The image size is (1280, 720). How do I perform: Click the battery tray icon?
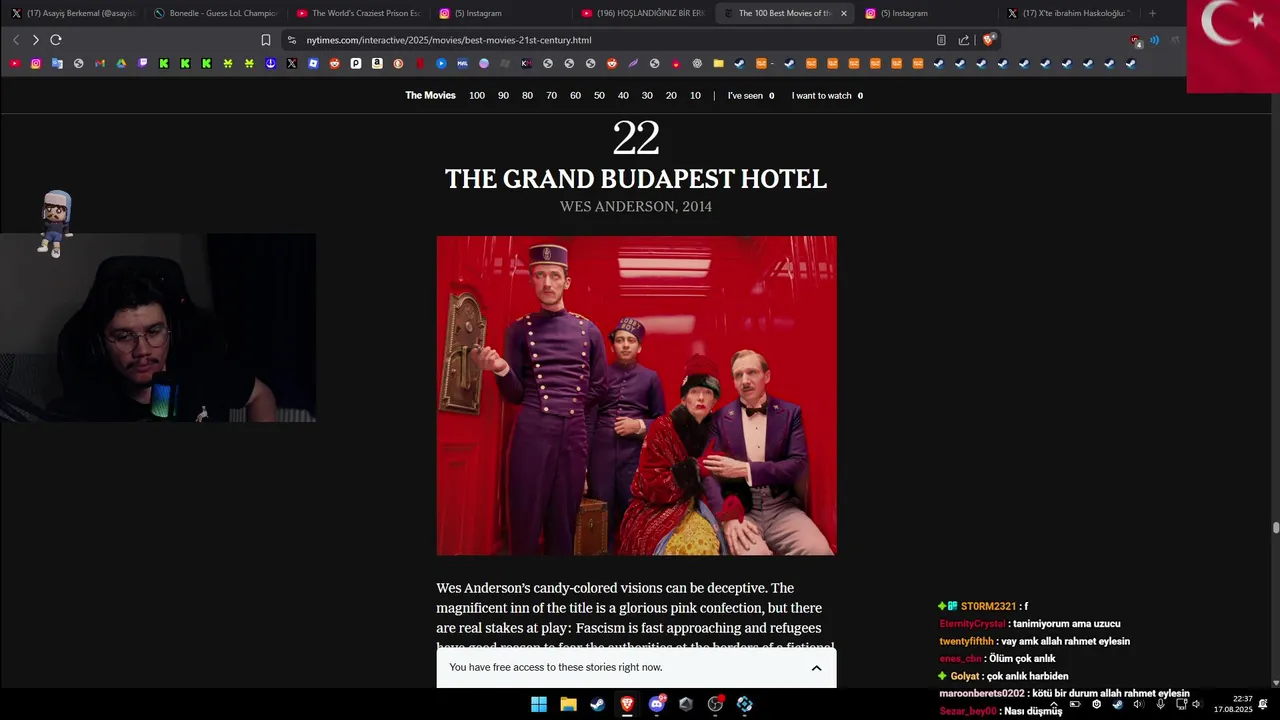tap(1075, 705)
